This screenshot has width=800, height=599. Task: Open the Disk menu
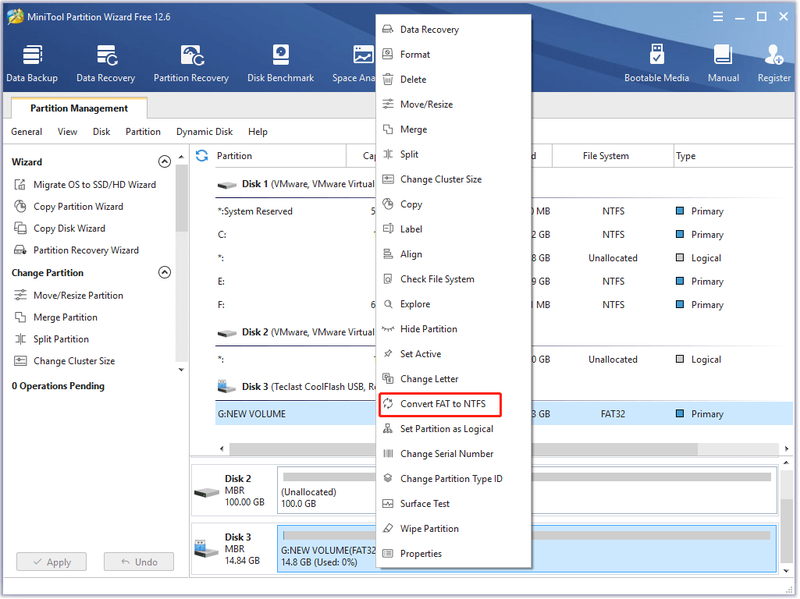[x=102, y=132]
